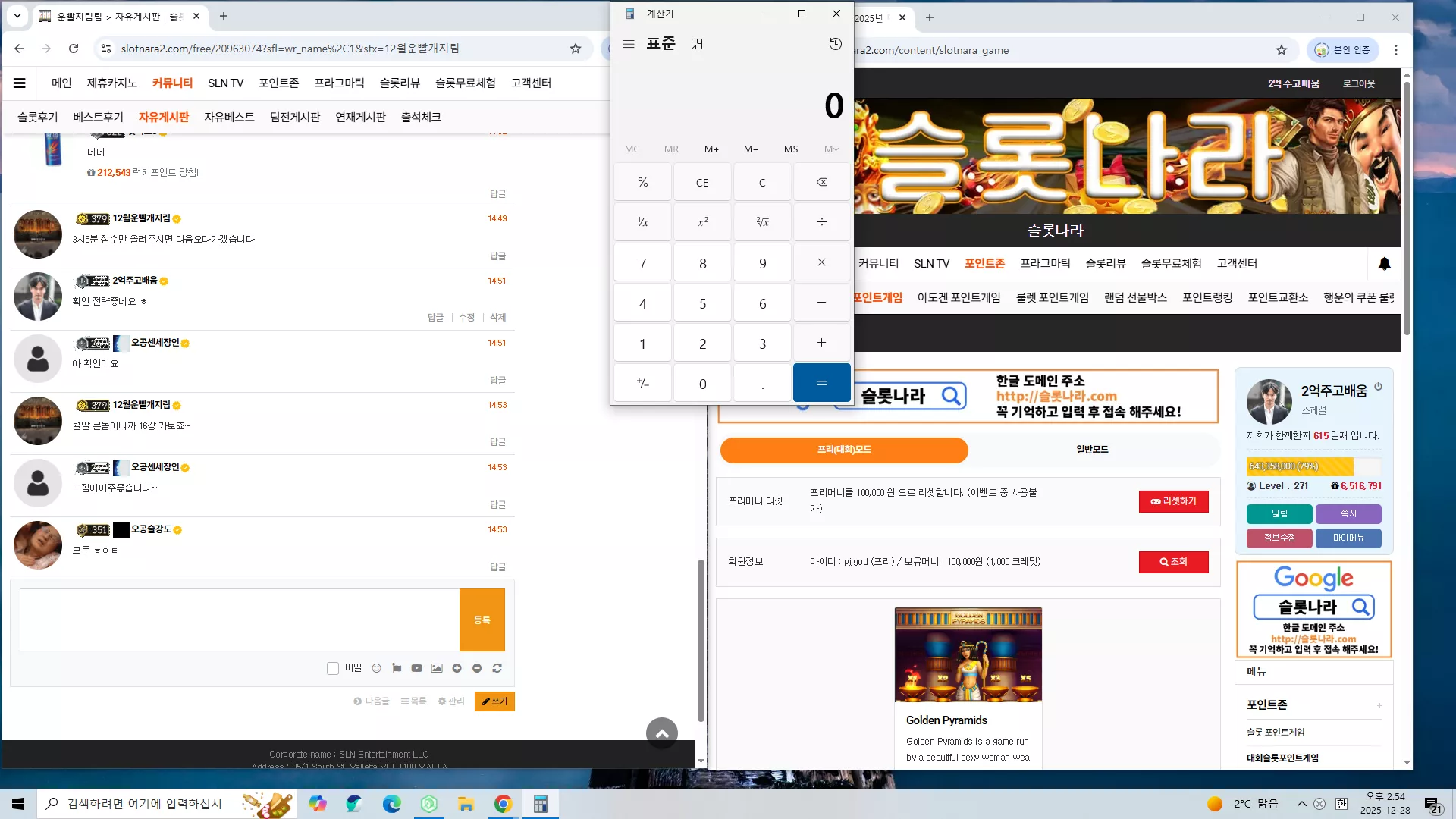This screenshot has height=819, width=1456.
Task: Click the calculator divide operator
Action: pyautogui.click(x=822, y=221)
